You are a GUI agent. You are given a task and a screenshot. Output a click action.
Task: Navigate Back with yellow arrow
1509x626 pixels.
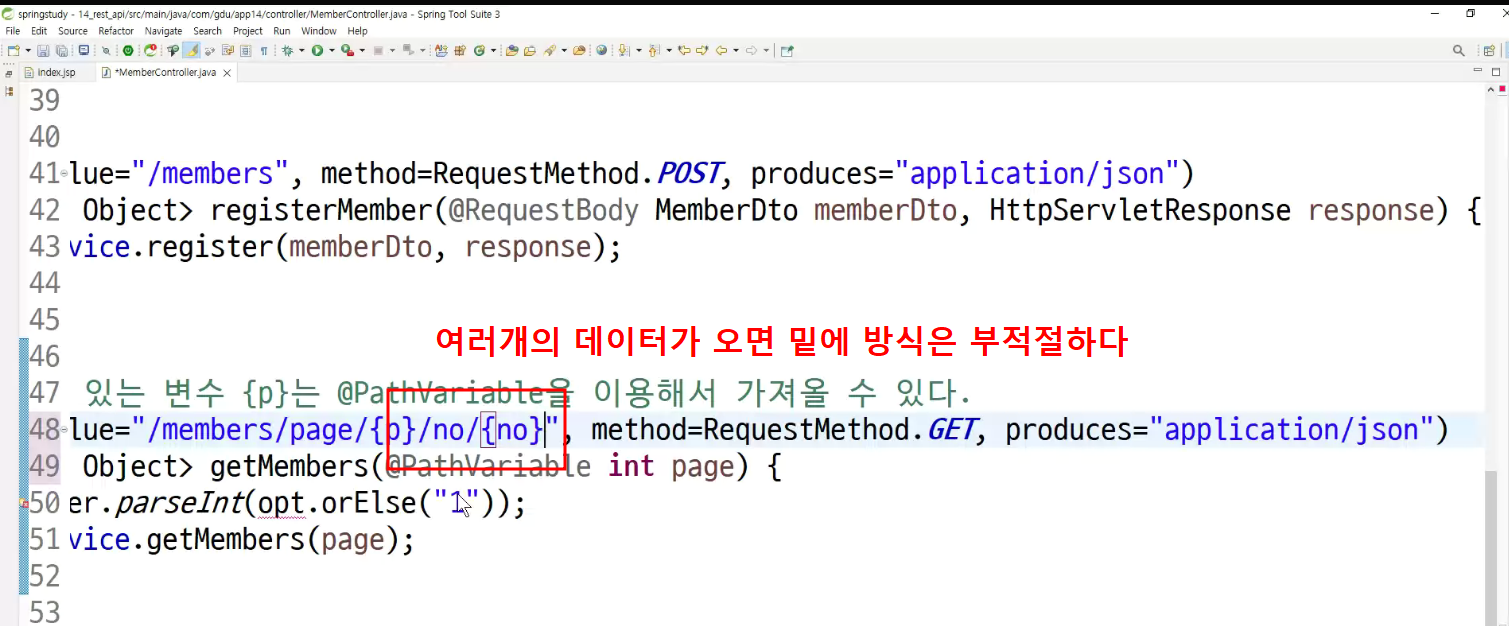(721, 50)
